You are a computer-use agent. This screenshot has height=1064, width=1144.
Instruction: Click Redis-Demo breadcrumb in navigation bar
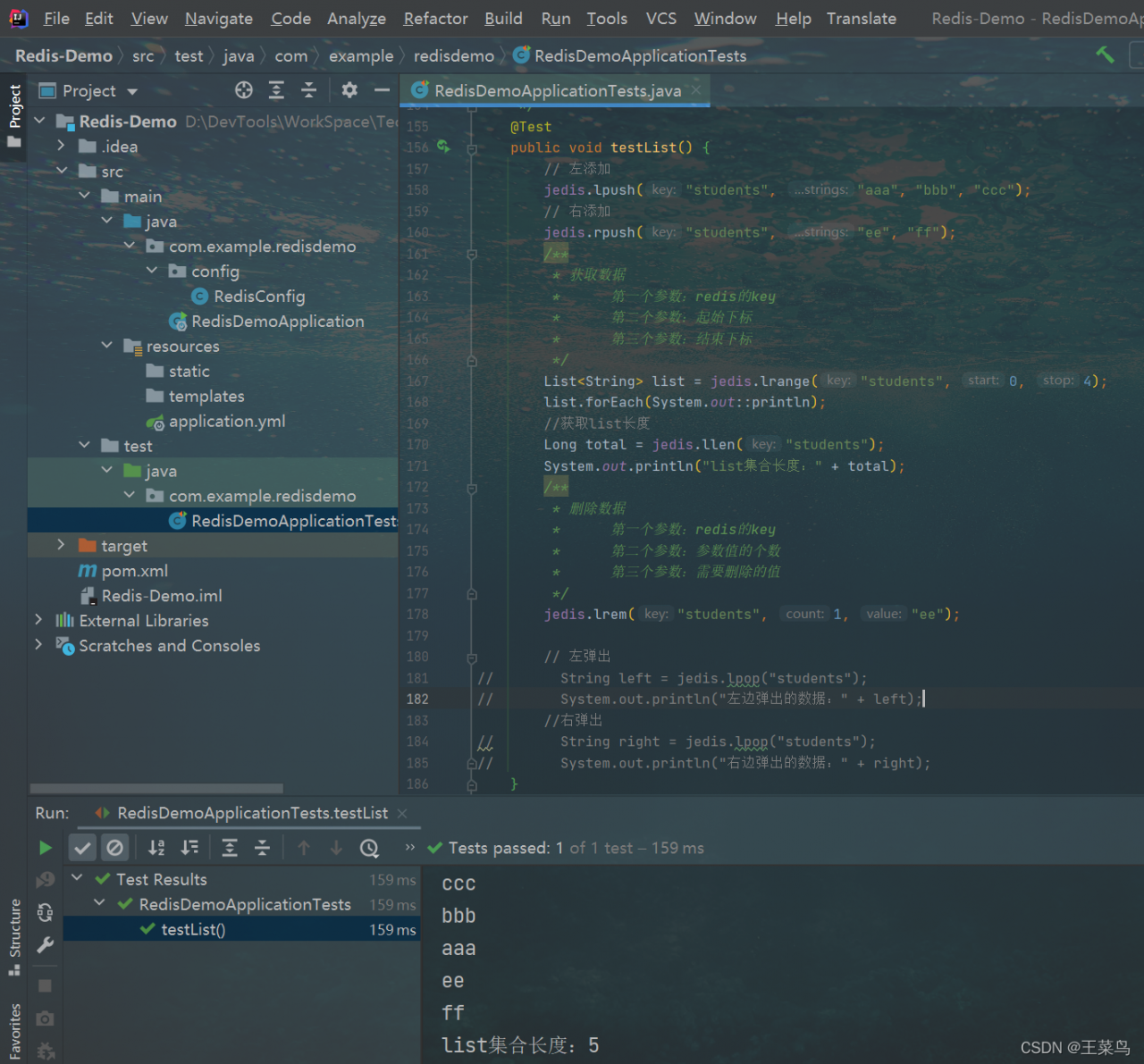(63, 55)
